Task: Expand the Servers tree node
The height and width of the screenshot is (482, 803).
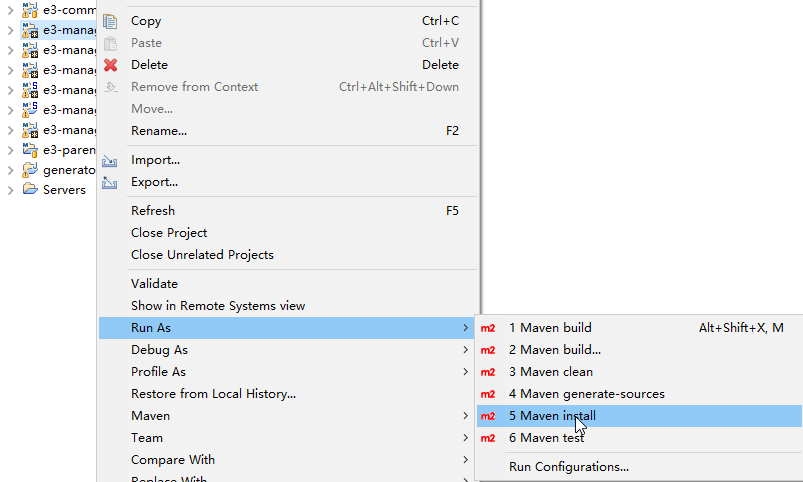Action: coord(10,190)
